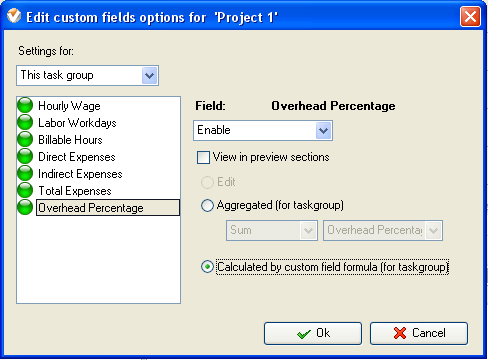Screen dimensions: 488x360
Task: Enable View in preview sections checkbox
Action: pos(203,157)
